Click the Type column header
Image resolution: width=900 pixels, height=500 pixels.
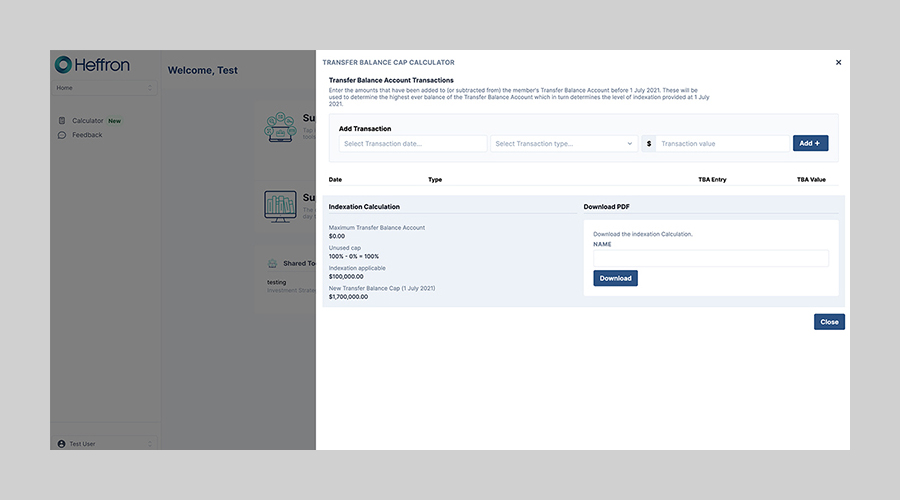435,180
